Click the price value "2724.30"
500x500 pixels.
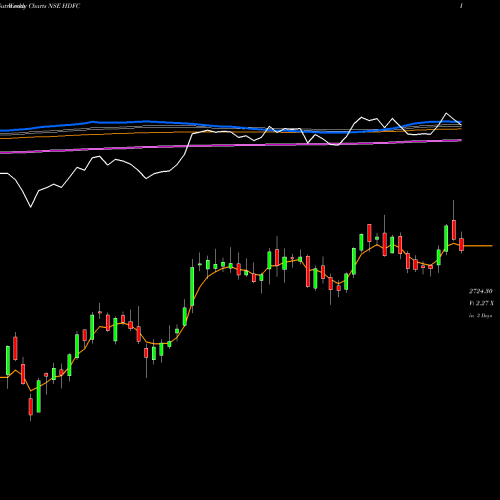tap(481, 291)
